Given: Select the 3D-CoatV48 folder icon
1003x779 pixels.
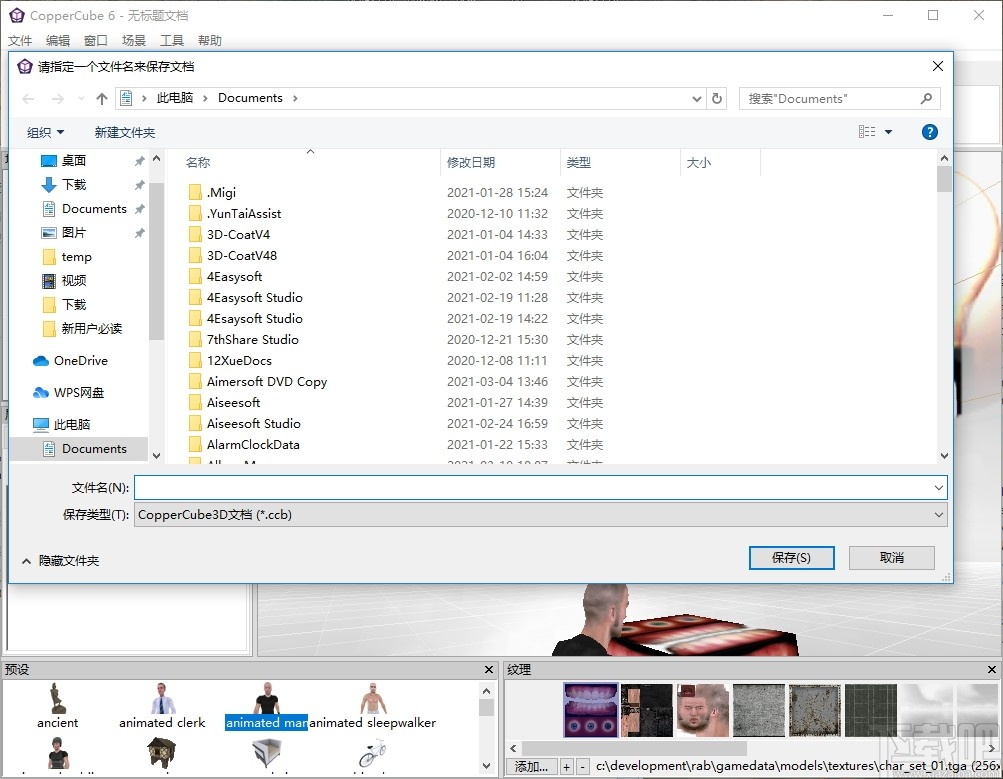Looking at the screenshot, I should click(x=195, y=256).
